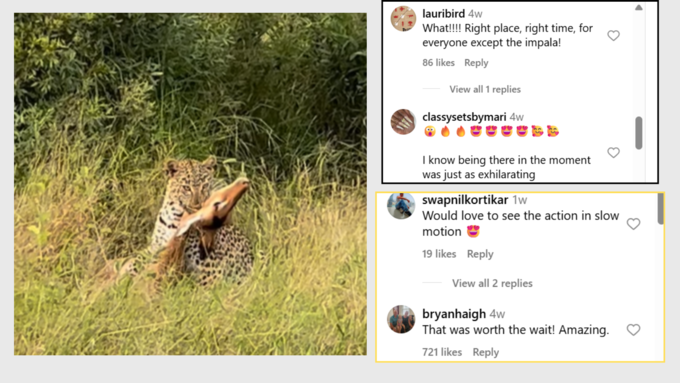Like swapnilkortikar's slow motion comment heart

coord(634,224)
